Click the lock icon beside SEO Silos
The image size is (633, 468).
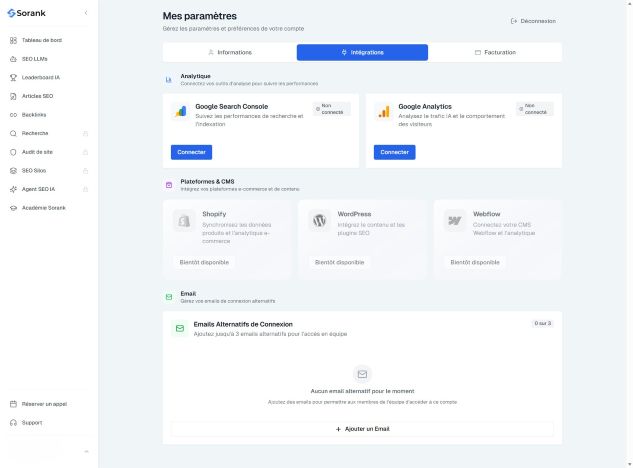pos(86,171)
